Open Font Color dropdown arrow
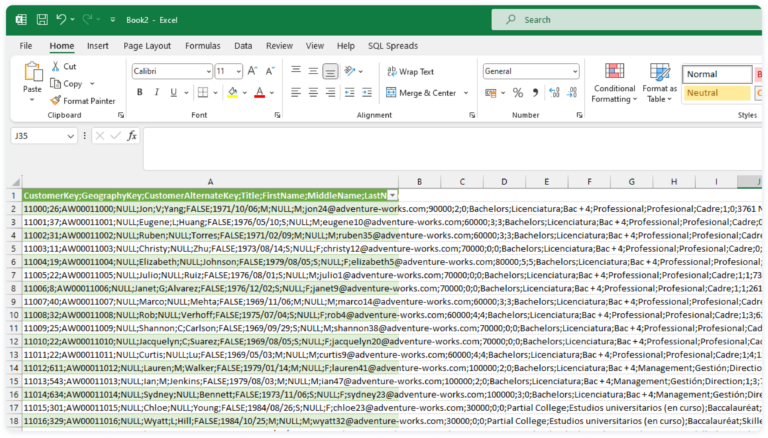 [272, 93]
